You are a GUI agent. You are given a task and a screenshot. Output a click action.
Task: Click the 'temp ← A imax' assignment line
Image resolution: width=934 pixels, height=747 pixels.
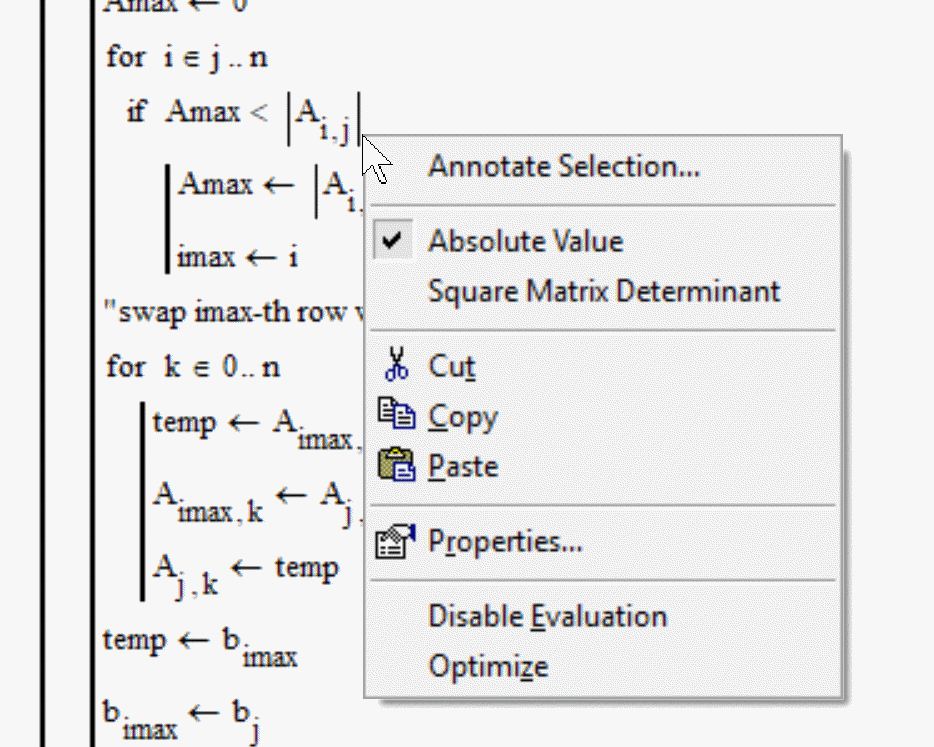[x=250, y=425]
